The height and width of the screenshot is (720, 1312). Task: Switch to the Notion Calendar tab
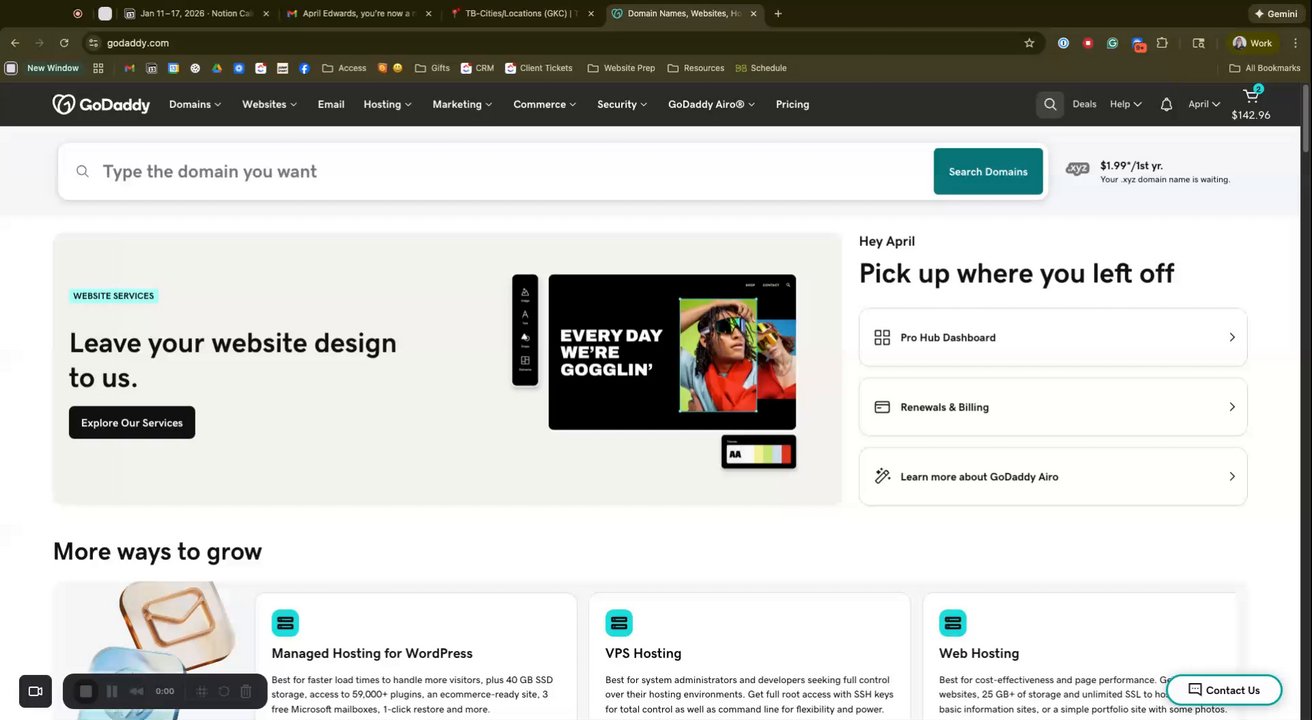pos(196,14)
